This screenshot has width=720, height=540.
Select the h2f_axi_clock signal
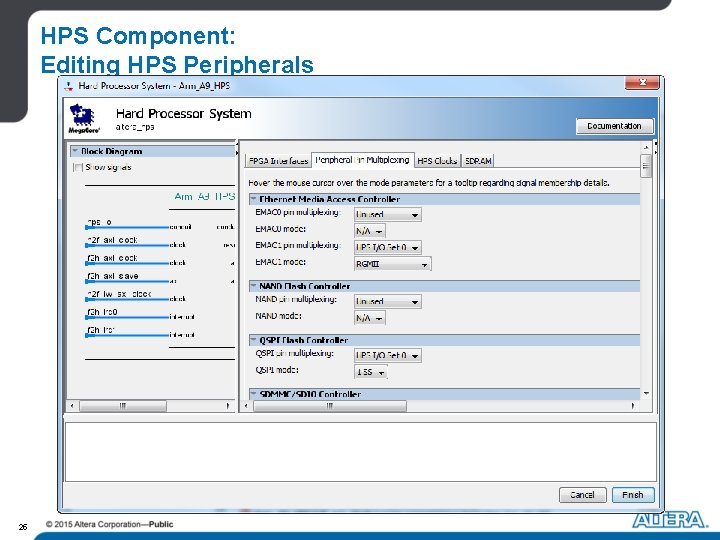112,240
